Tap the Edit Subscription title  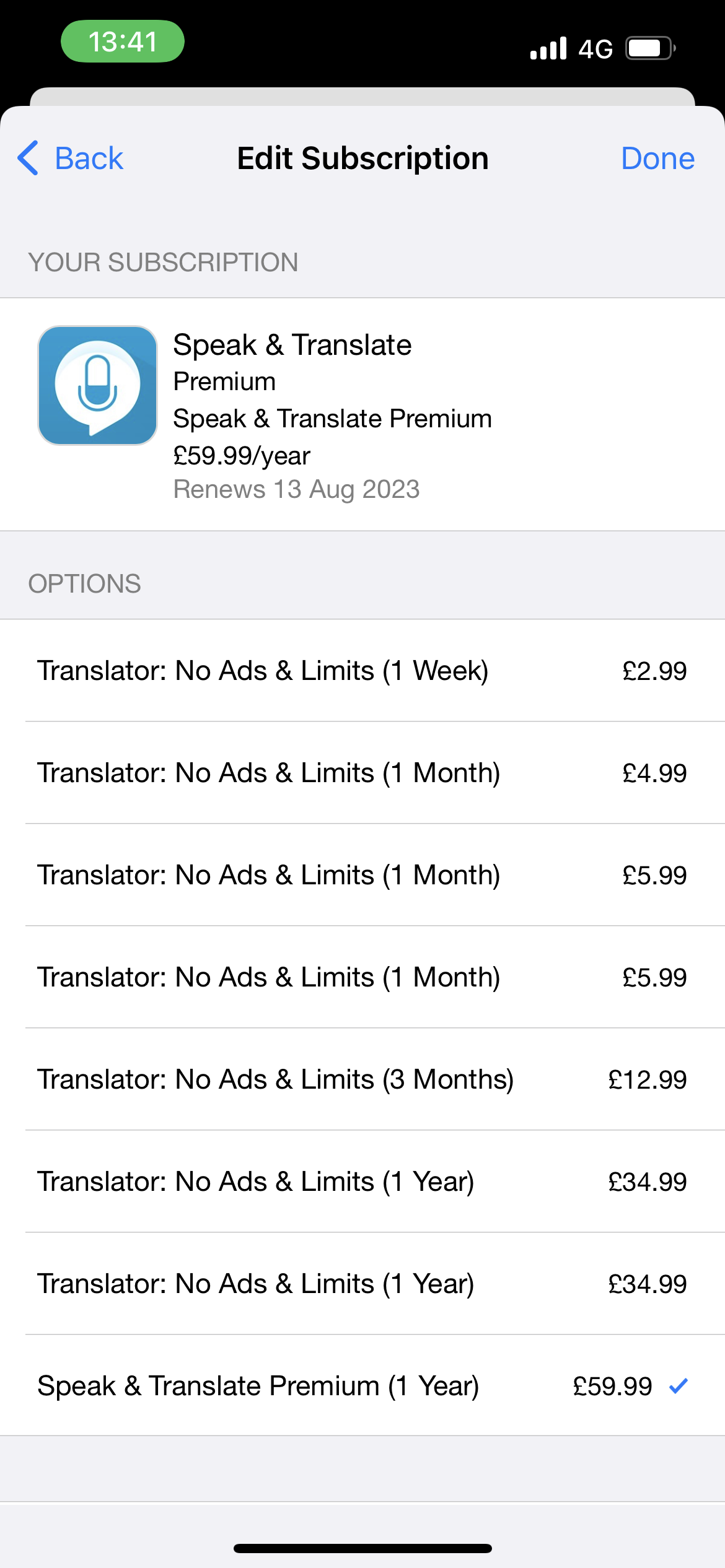362,159
